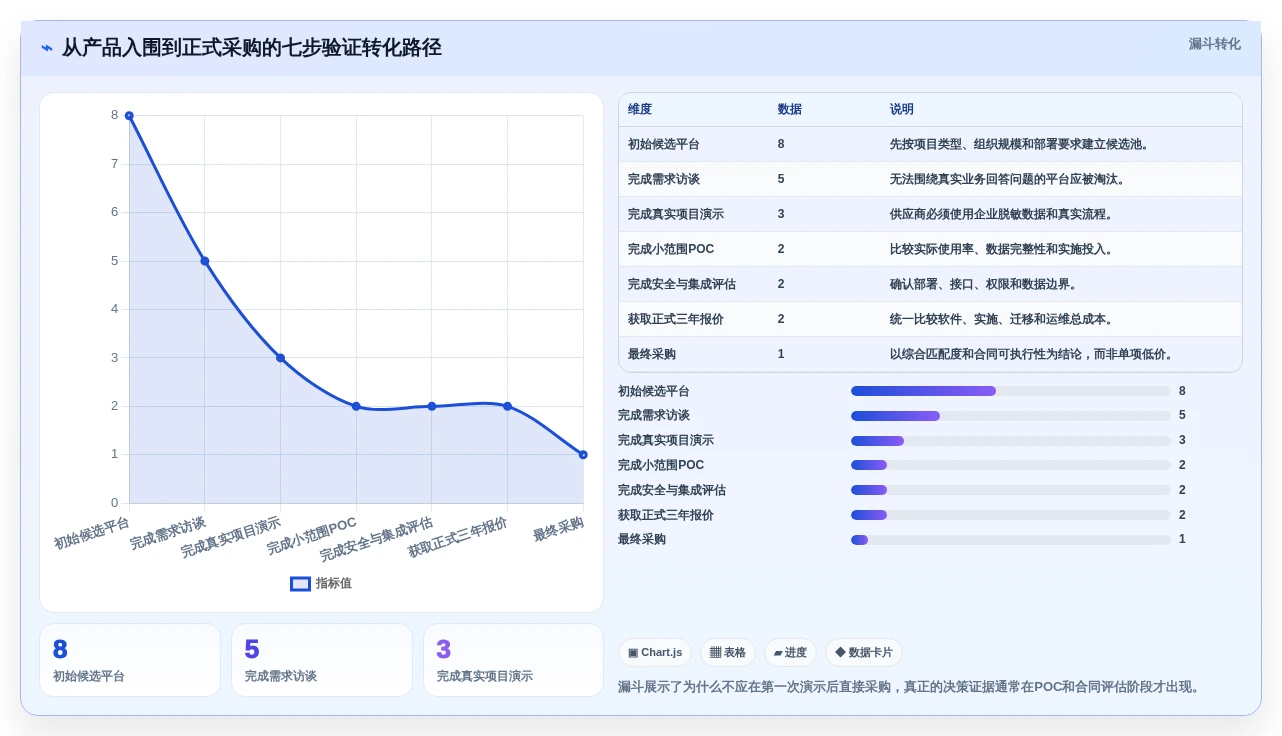Click the 完成小范围POC progress bar

click(x=1010, y=465)
